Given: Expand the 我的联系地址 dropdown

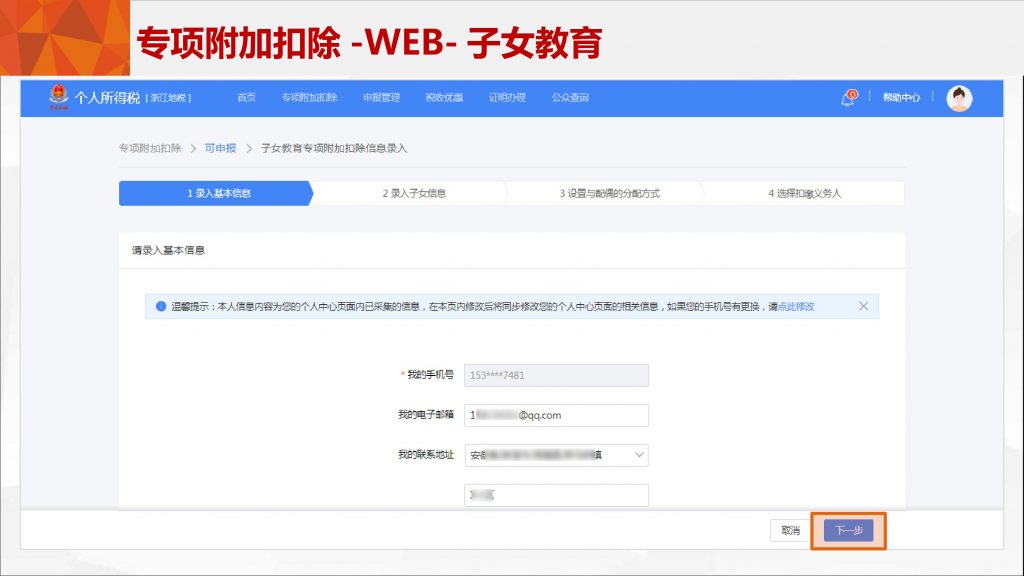Looking at the screenshot, I should (639, 455).
